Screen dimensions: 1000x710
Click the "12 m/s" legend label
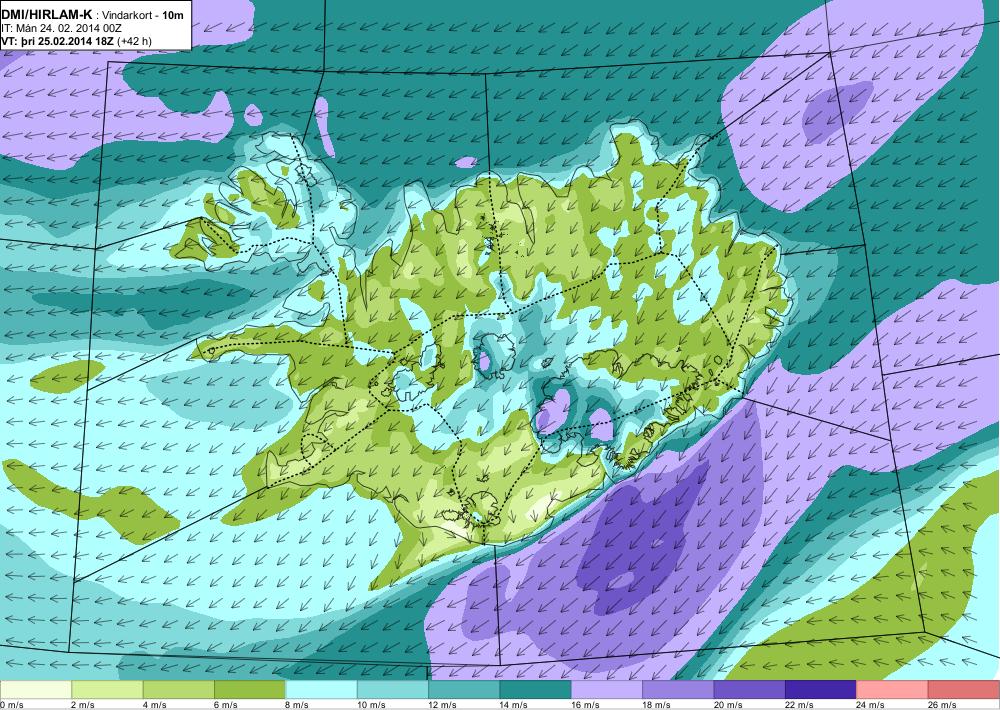[442, 705]
